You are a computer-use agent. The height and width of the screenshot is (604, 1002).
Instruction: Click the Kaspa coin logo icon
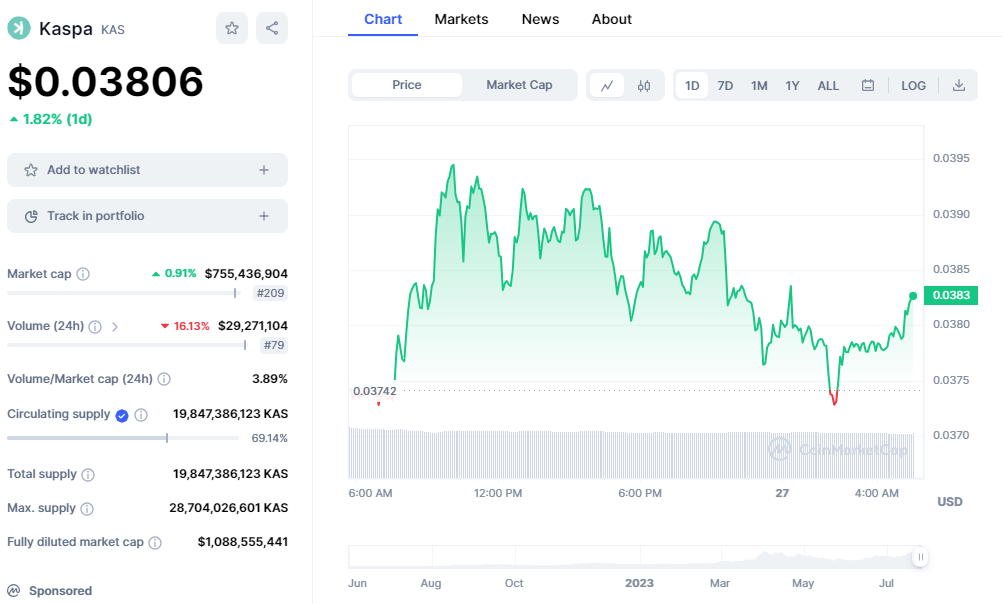click(x=19, y=28)
